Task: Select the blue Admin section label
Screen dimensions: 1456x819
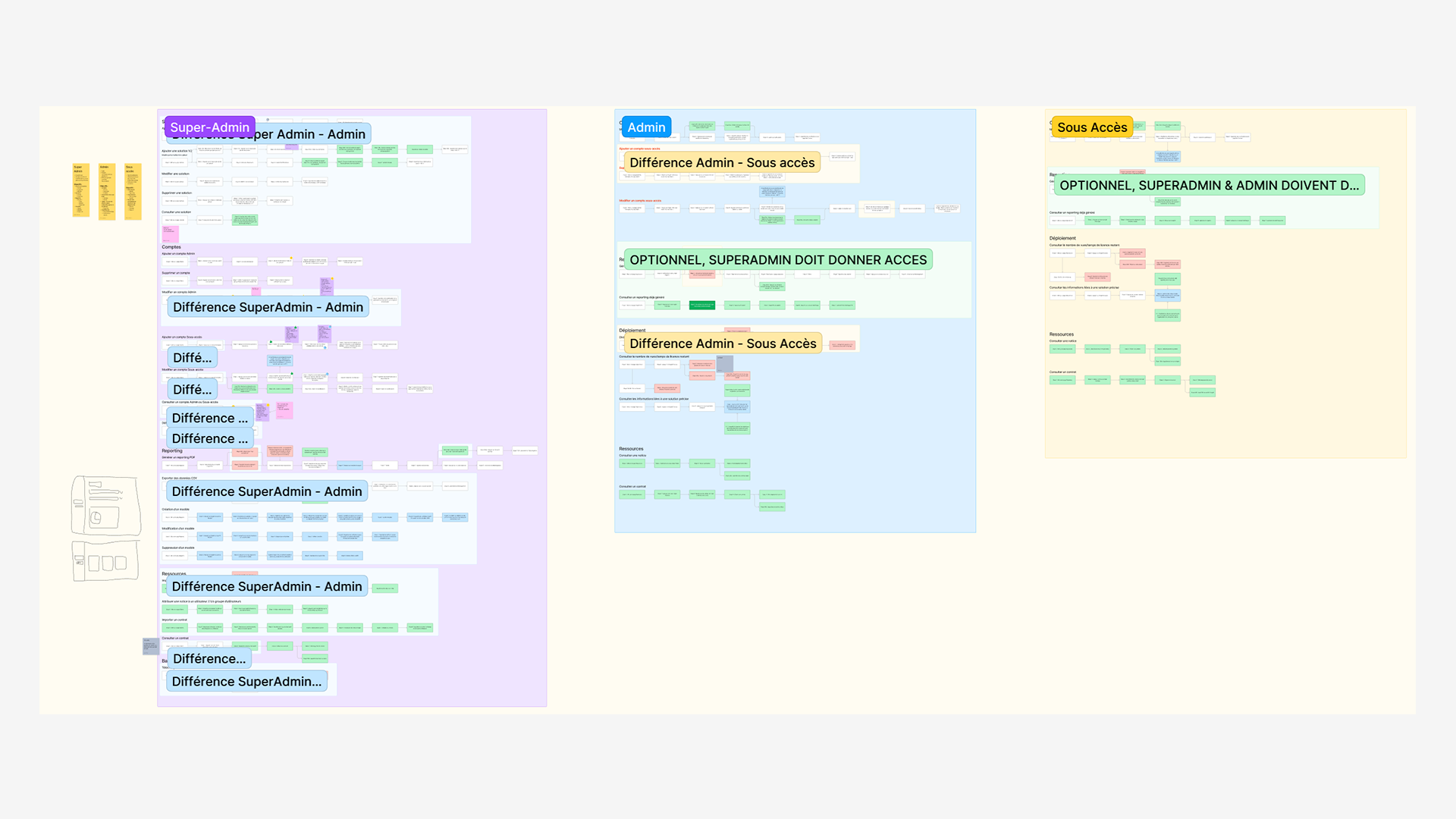Action: [x=646, y=127]
